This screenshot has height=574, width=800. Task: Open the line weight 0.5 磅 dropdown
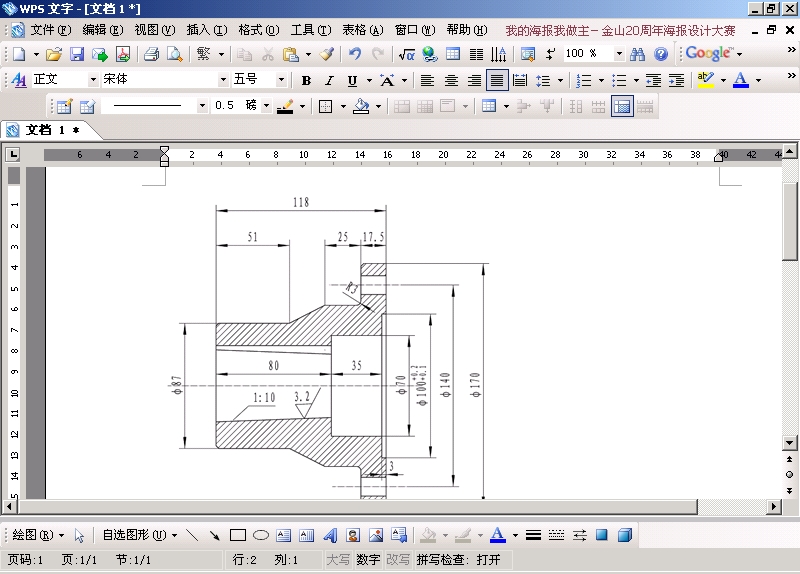[x=266, y=106]
